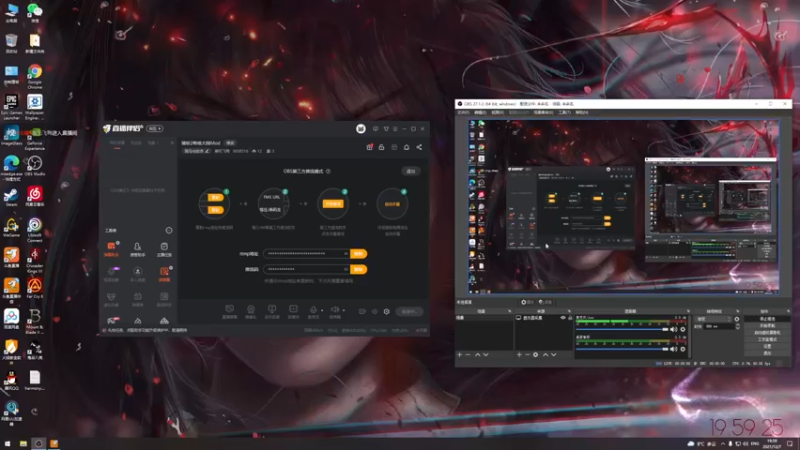The width and height of the screenshot is (800, 450).
Task: Open the dropdown pill beside streaming app logo
Action: pyautogui.click(x=155, y=129)
